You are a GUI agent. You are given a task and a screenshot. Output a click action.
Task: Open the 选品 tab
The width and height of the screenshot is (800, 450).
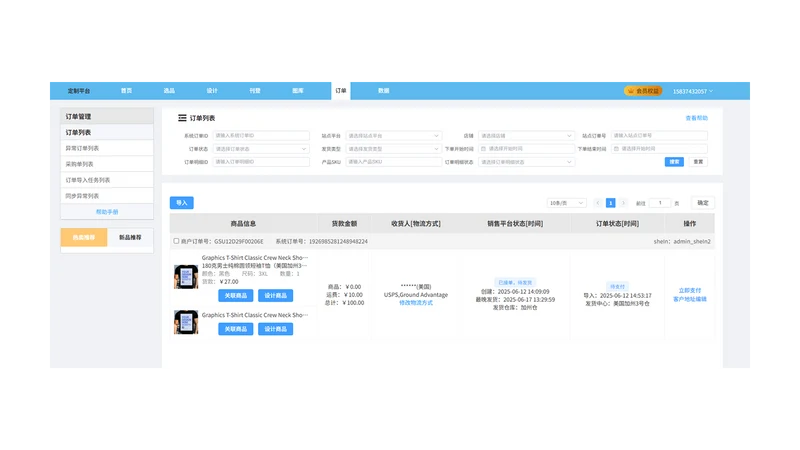[x=169, y=91]
